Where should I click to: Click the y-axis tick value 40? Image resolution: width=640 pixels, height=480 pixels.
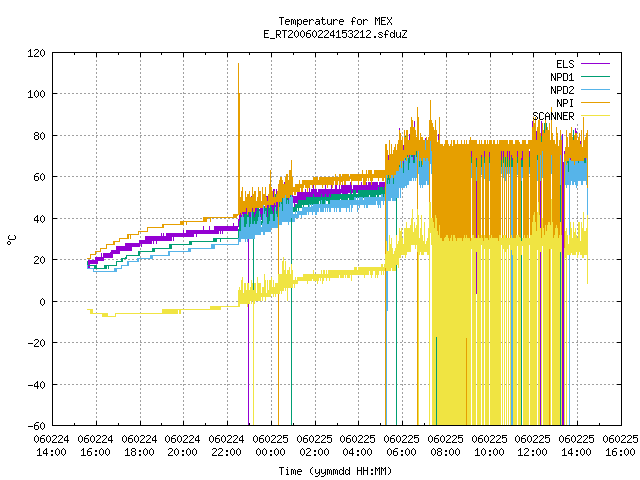click(39, 219)
